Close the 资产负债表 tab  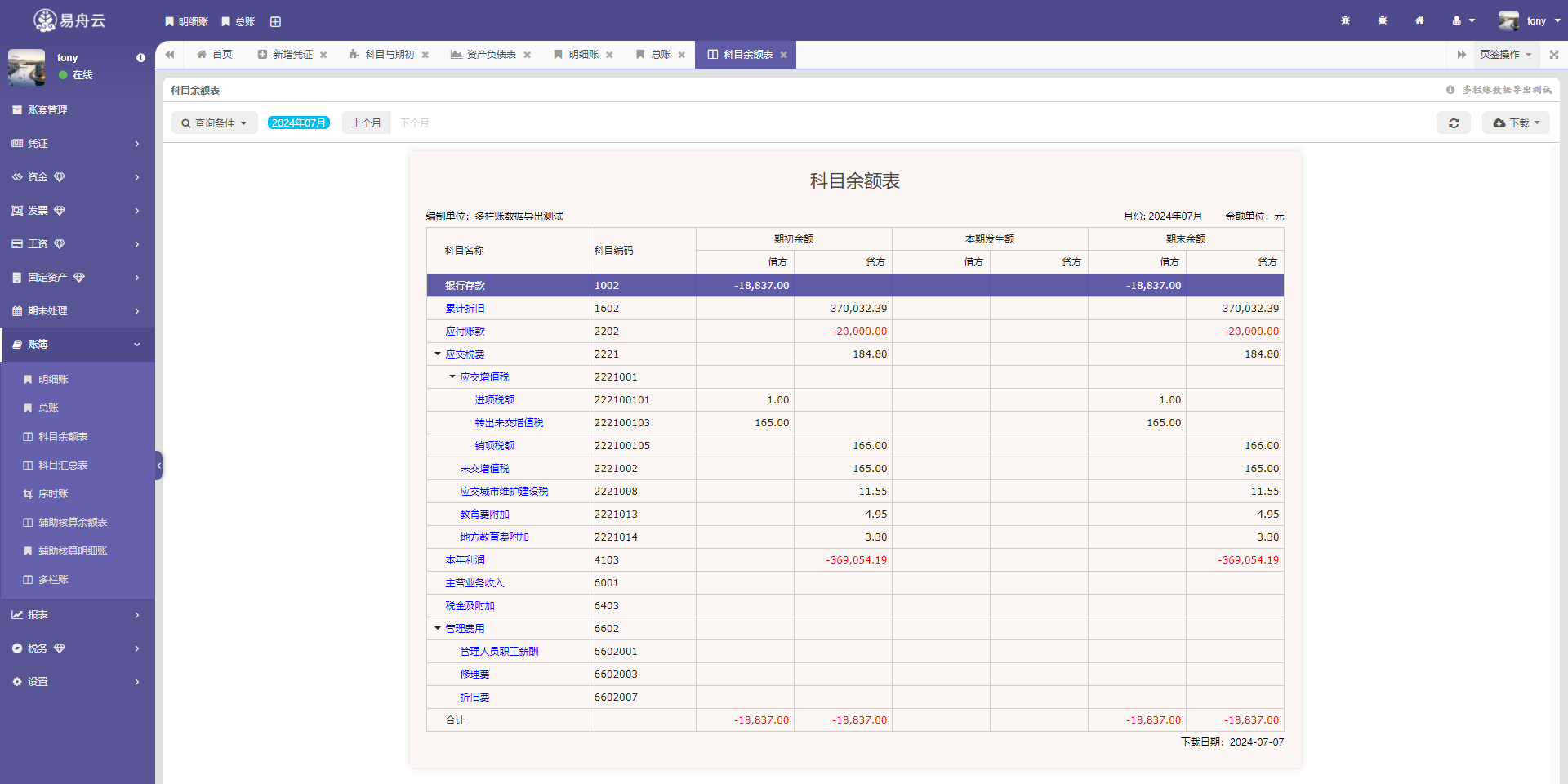528,56
